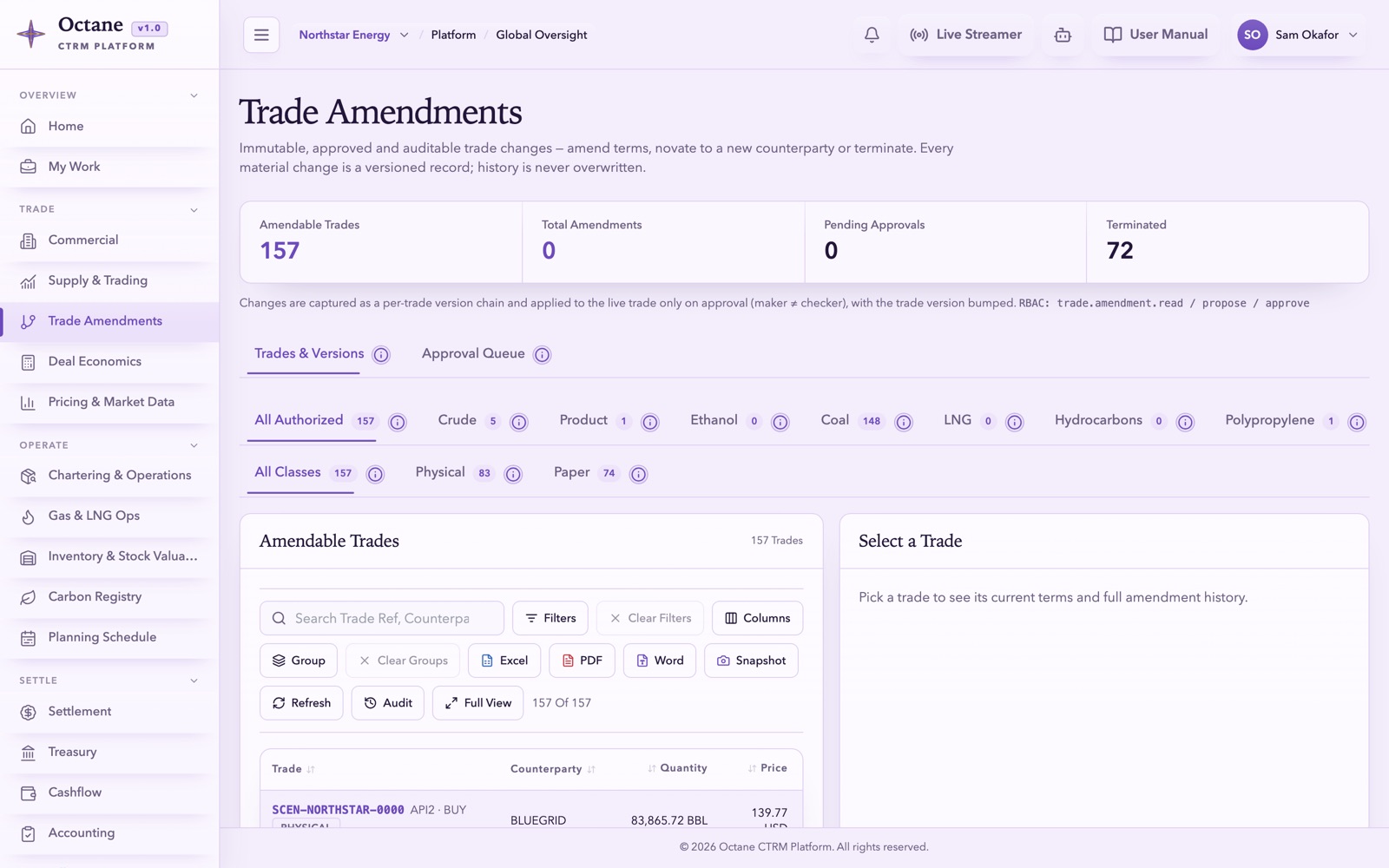Open notifications bell

(x=872, y=35)
